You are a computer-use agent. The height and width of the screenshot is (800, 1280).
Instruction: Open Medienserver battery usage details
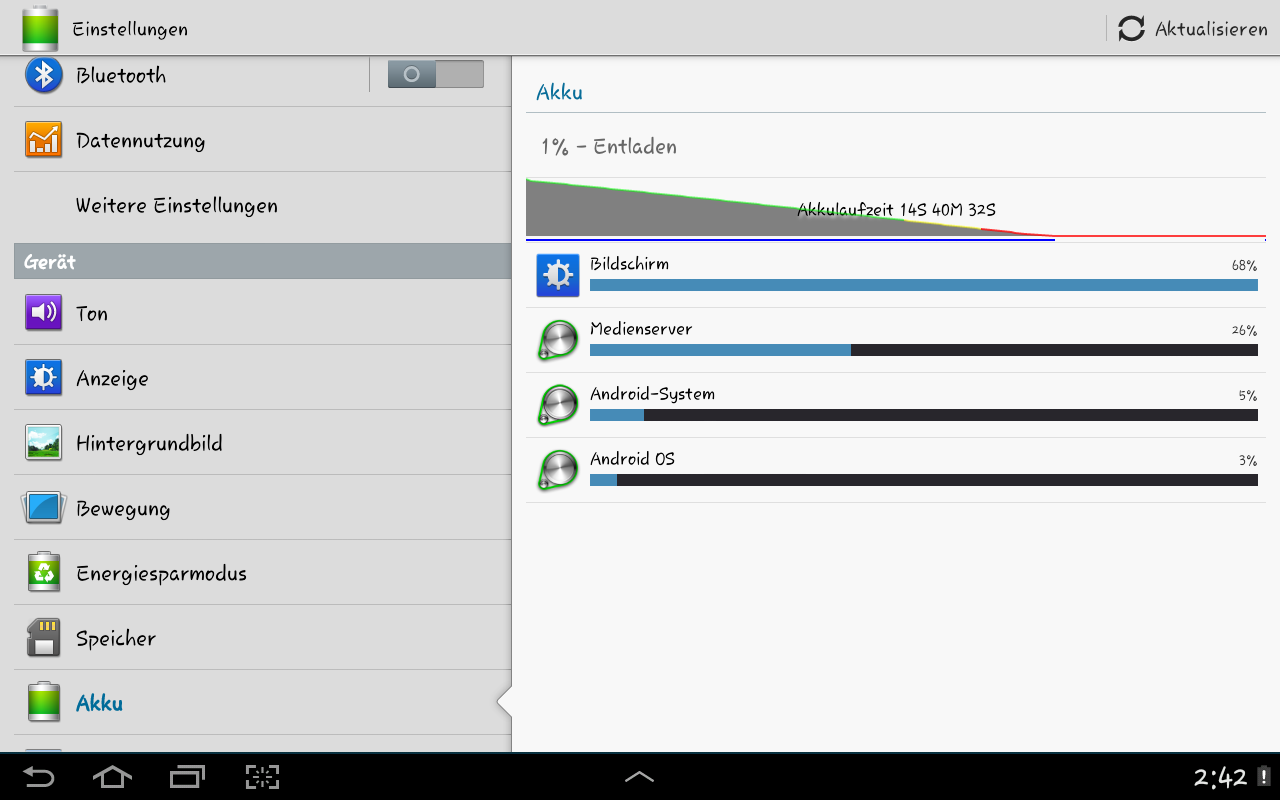coord(896,340)
